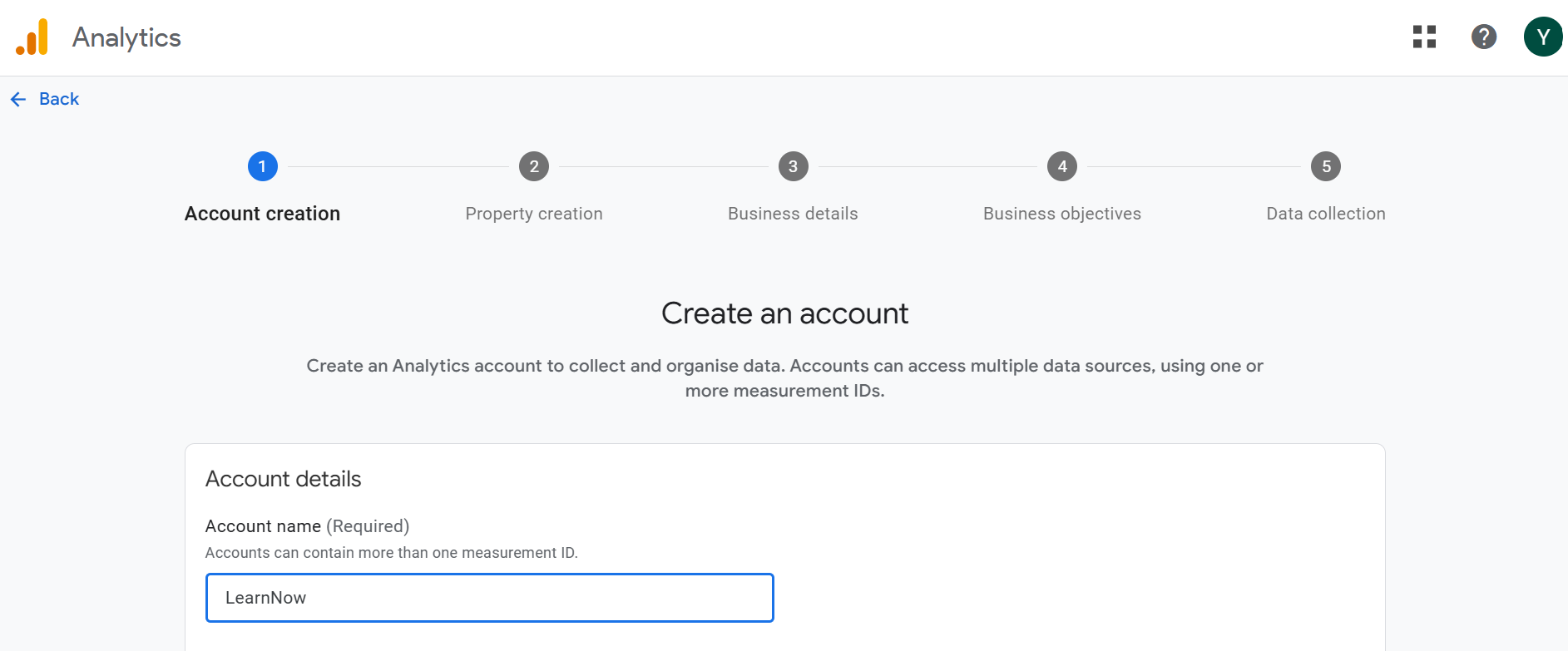Click the back arrow icon
The image size is (1568, 651).
point(18,100)
